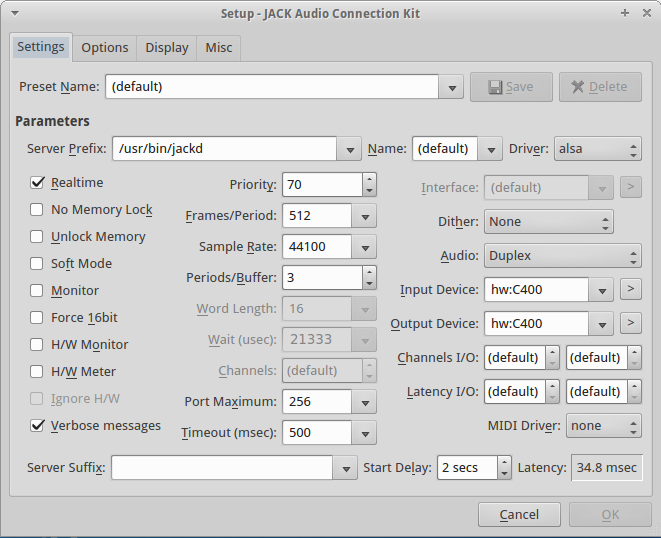Increase output Channels I/O value
661x538 pixels.
(634, 352)
